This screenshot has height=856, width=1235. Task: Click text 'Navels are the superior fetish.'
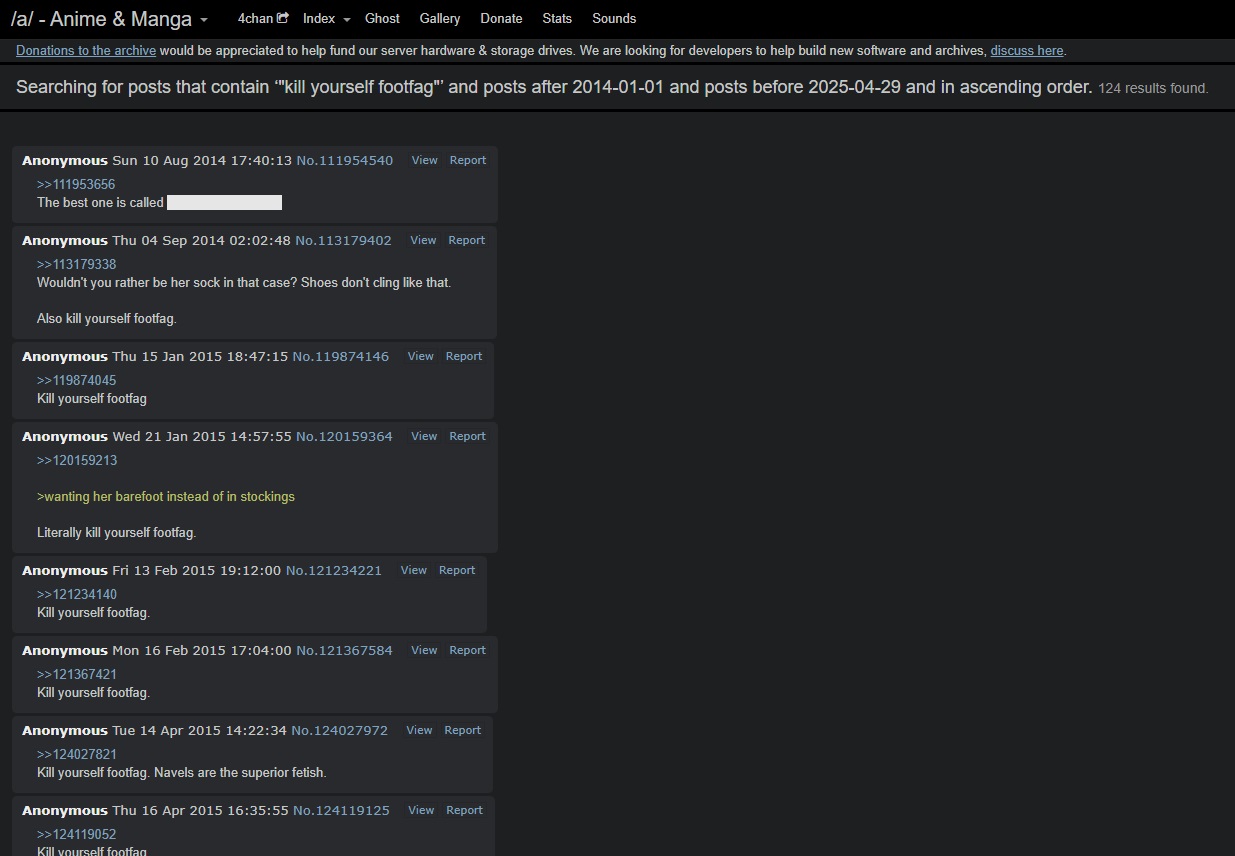[x=241, y=772]
